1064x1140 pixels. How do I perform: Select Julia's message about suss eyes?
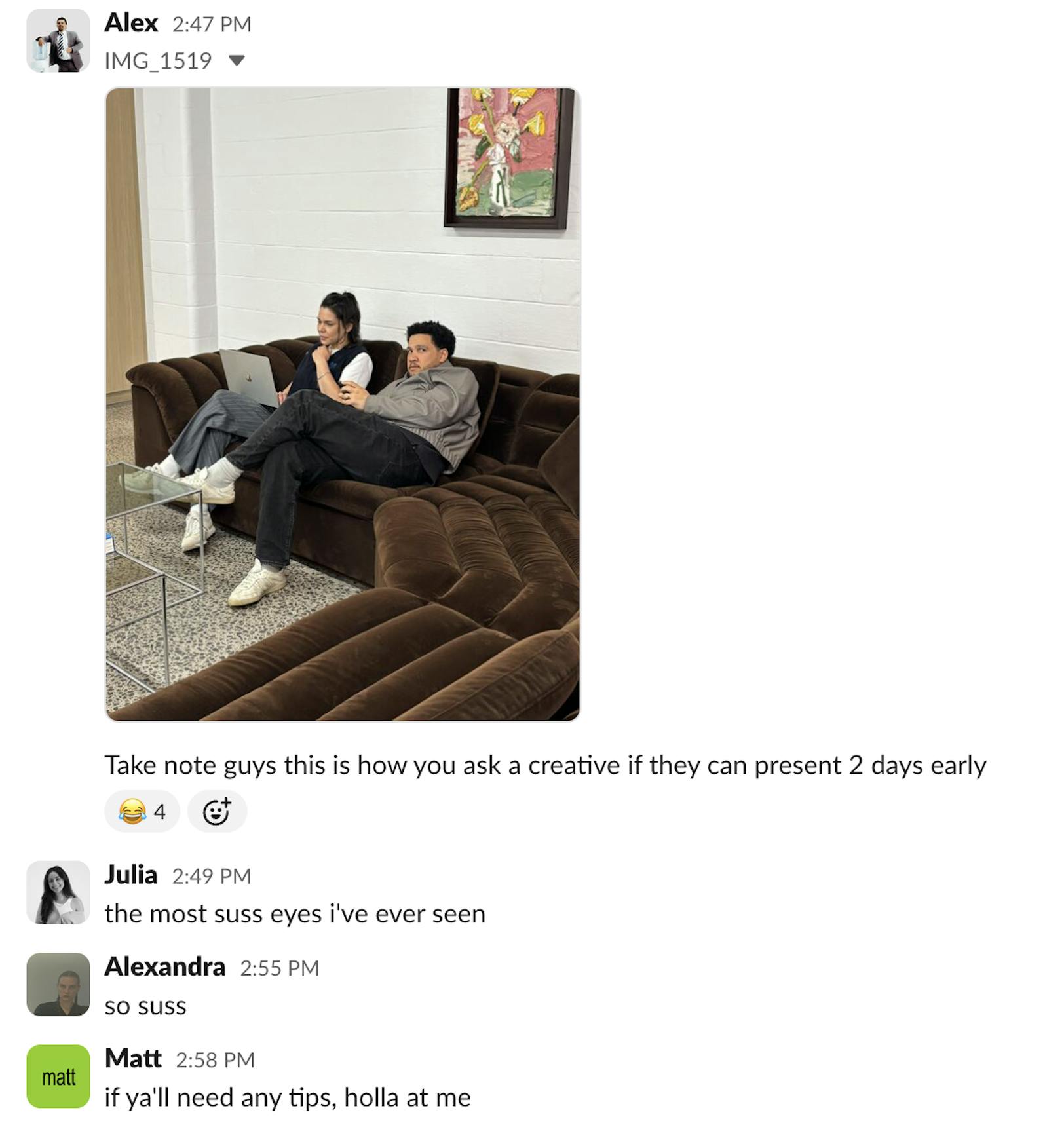pos(295,913)
